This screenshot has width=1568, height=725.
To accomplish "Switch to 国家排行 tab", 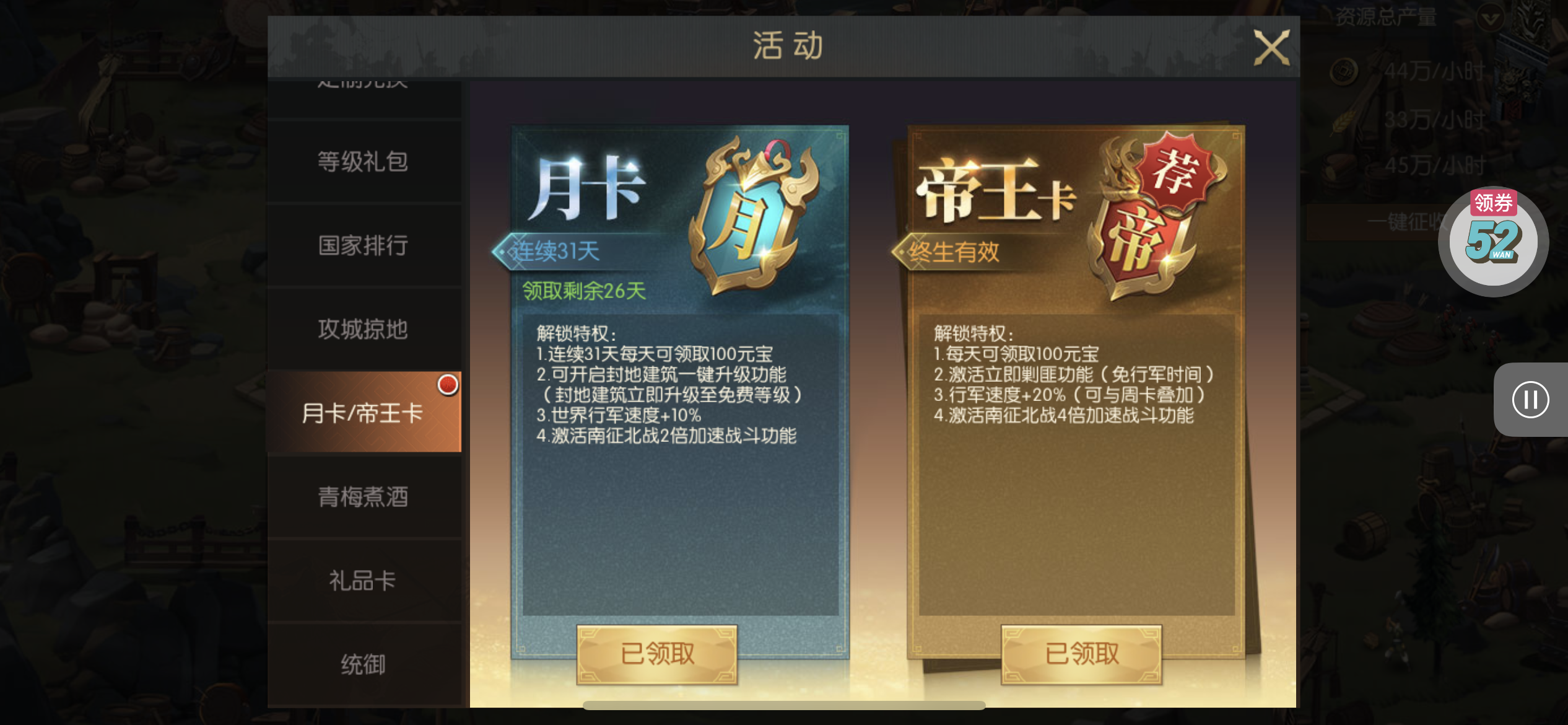I will pos(364,245).
